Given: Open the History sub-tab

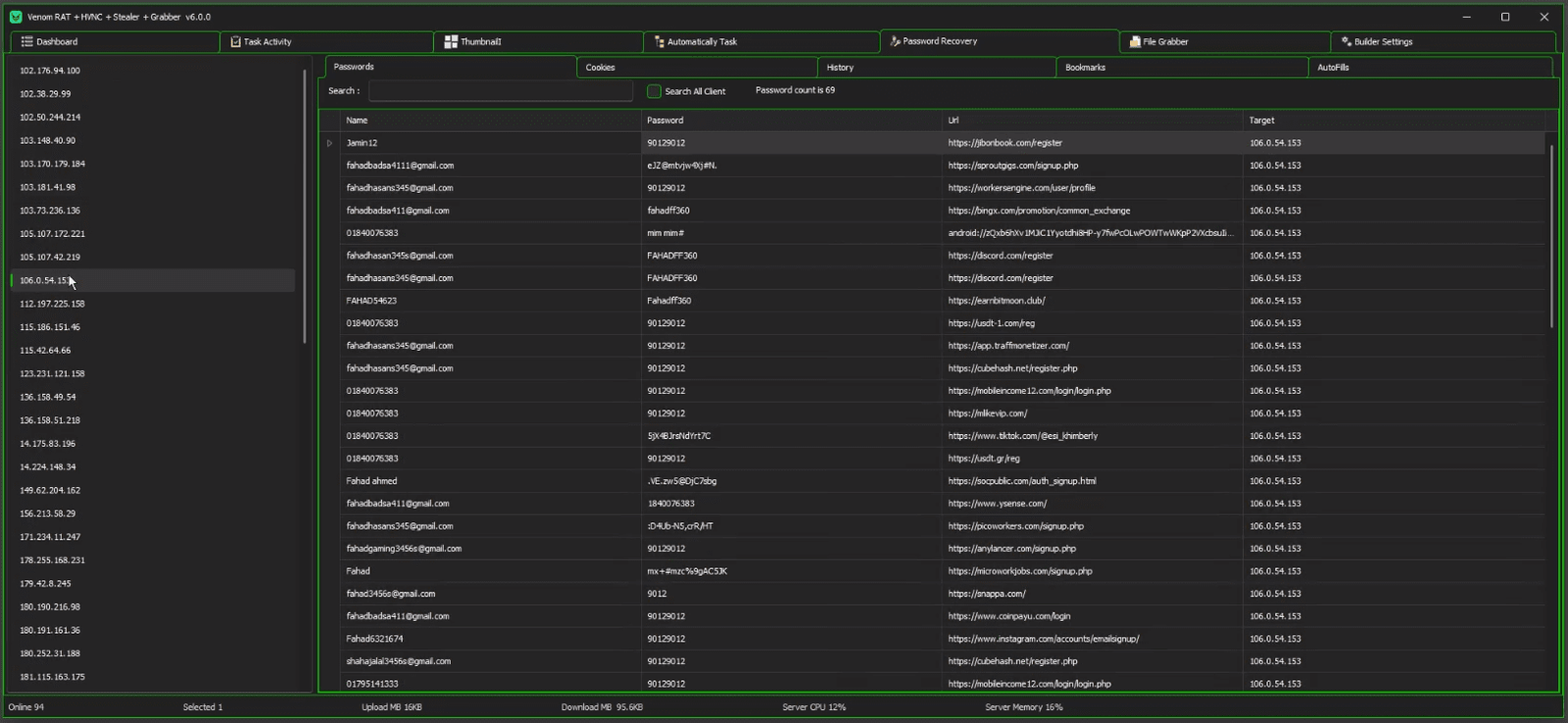Looking at the screenshot, I should [937, 68].
